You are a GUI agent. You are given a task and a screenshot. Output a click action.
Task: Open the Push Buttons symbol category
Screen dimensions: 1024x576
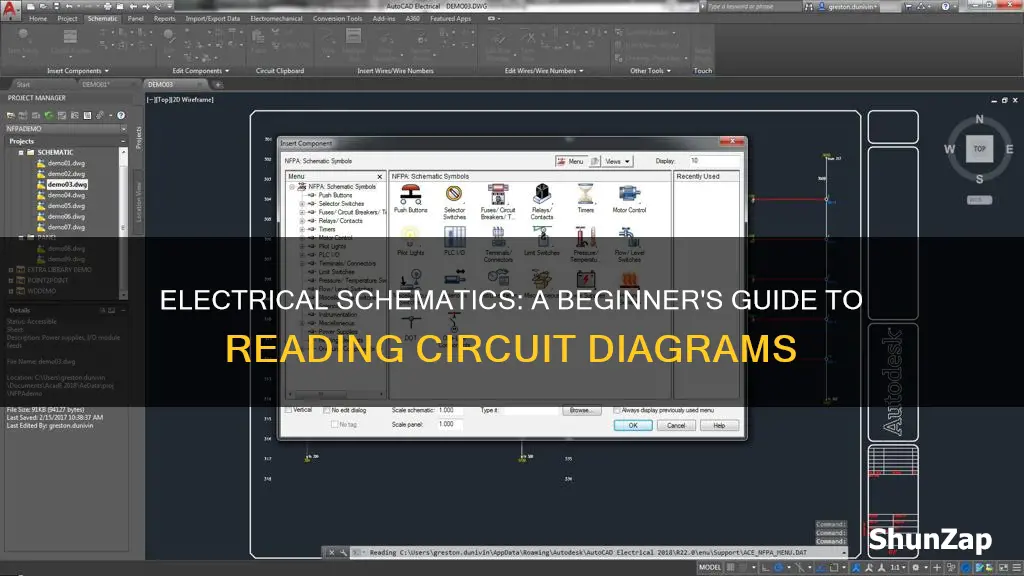click(411, 199)
